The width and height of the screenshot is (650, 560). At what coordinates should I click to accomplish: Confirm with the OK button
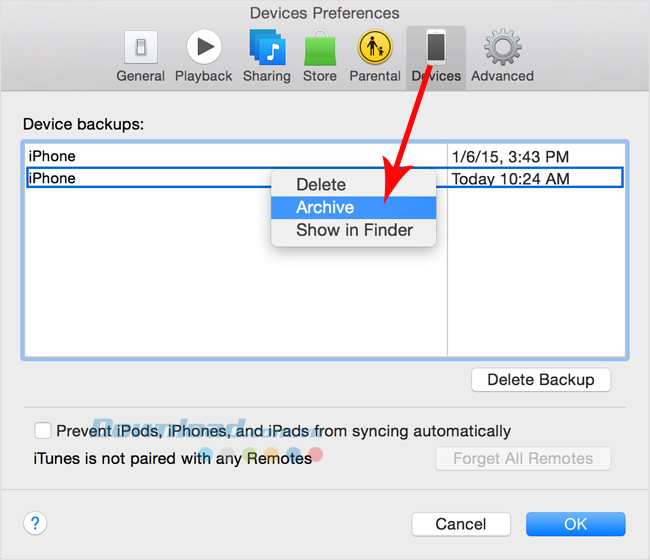575,524
